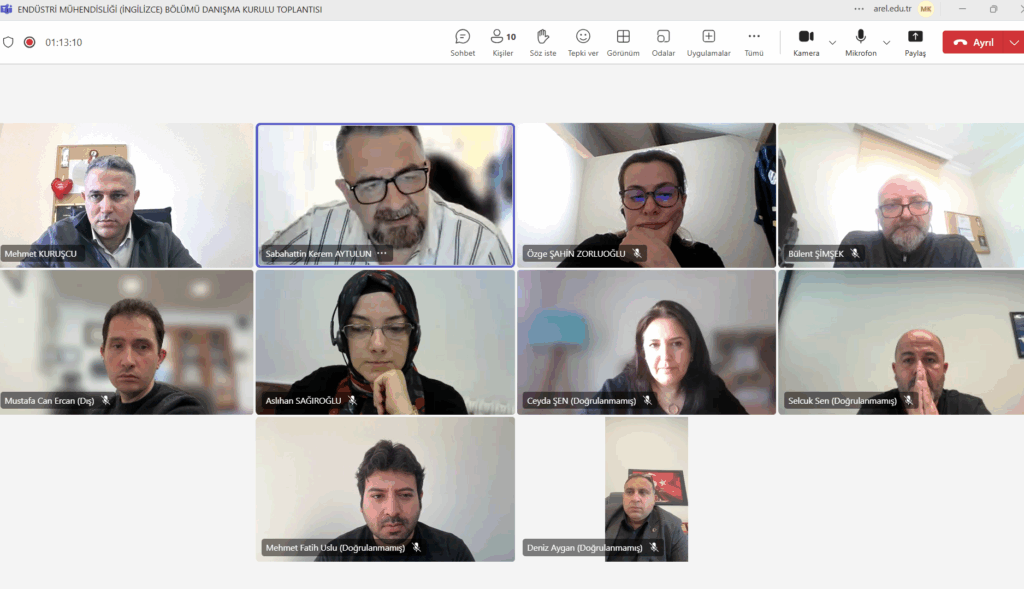The width and height of the screenshot is (1024, 589).
Task: Select Aslıhan SAĞIROĞLU video tile
Action: [x=385, y=342]
